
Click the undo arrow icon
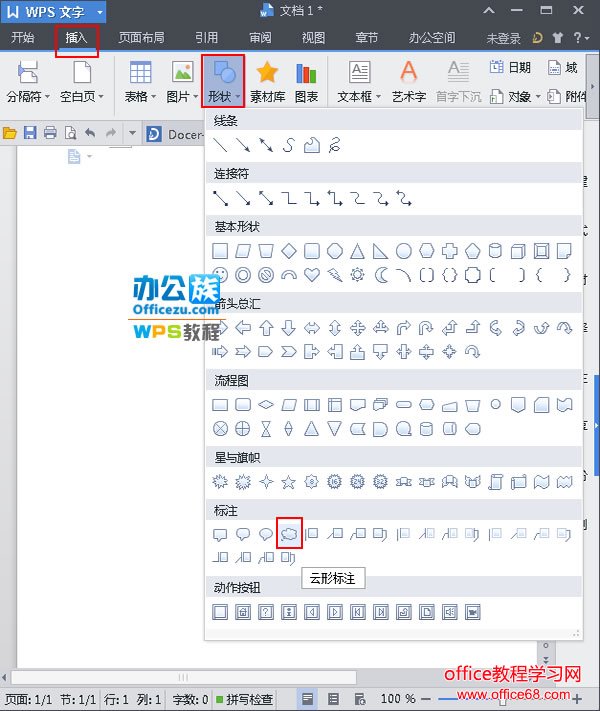tap(90, 133)
